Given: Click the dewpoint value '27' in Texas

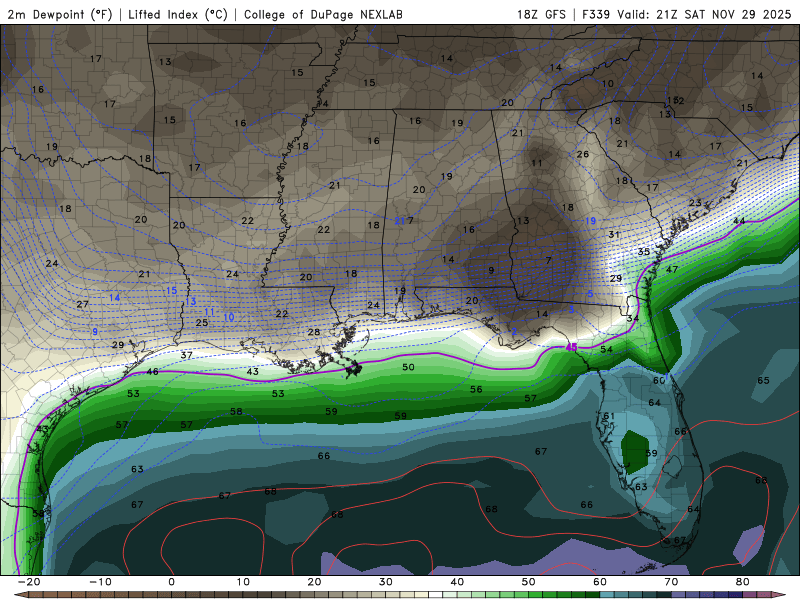Looking at the screenshot, I should 82,304.
